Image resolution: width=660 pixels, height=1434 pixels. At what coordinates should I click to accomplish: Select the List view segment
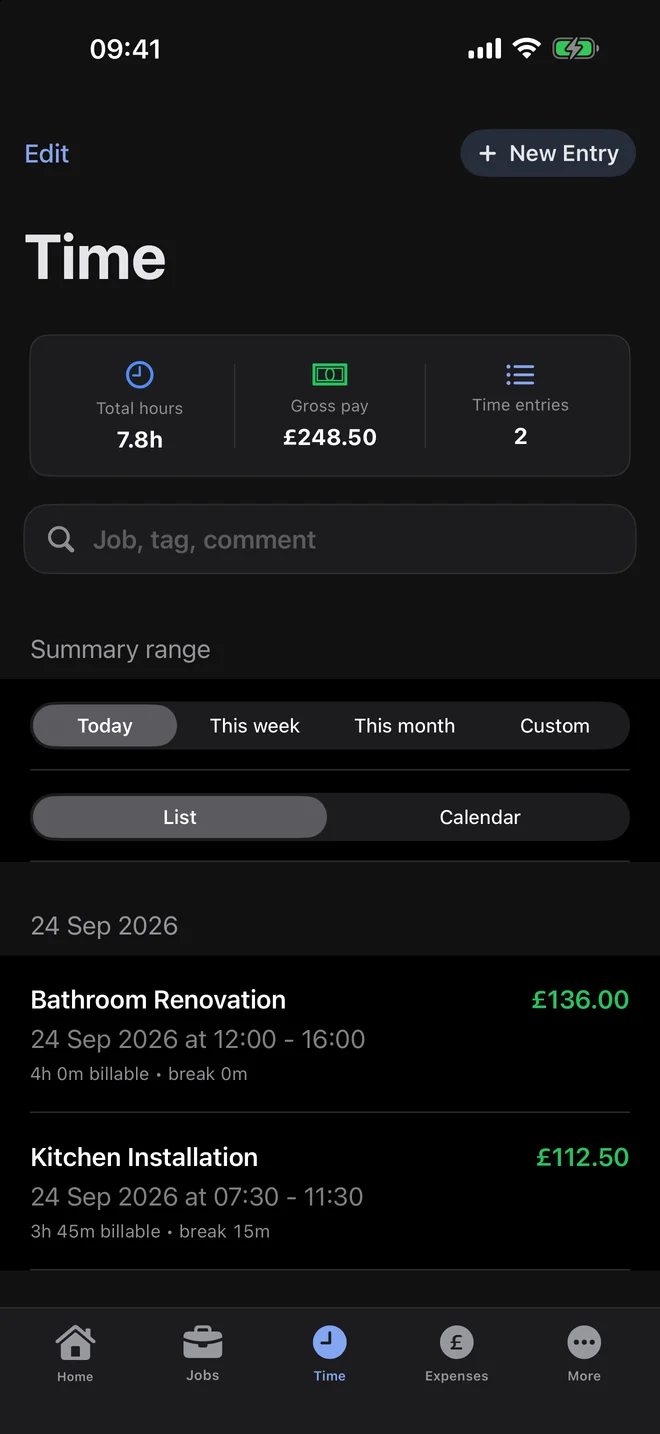(x=180, y=817)
